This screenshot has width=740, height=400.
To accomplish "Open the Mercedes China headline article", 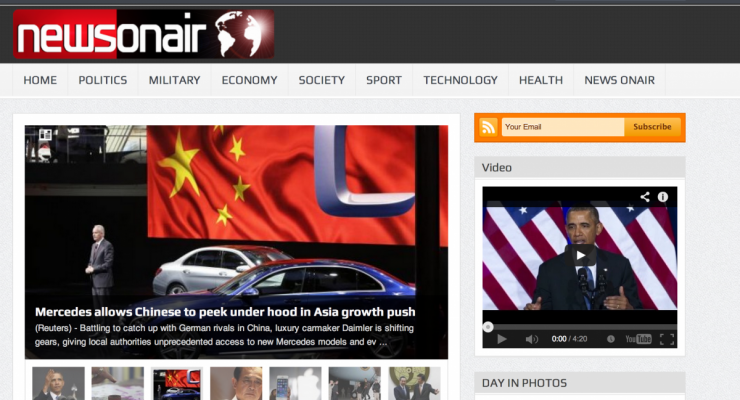I will tap(225, 312).
